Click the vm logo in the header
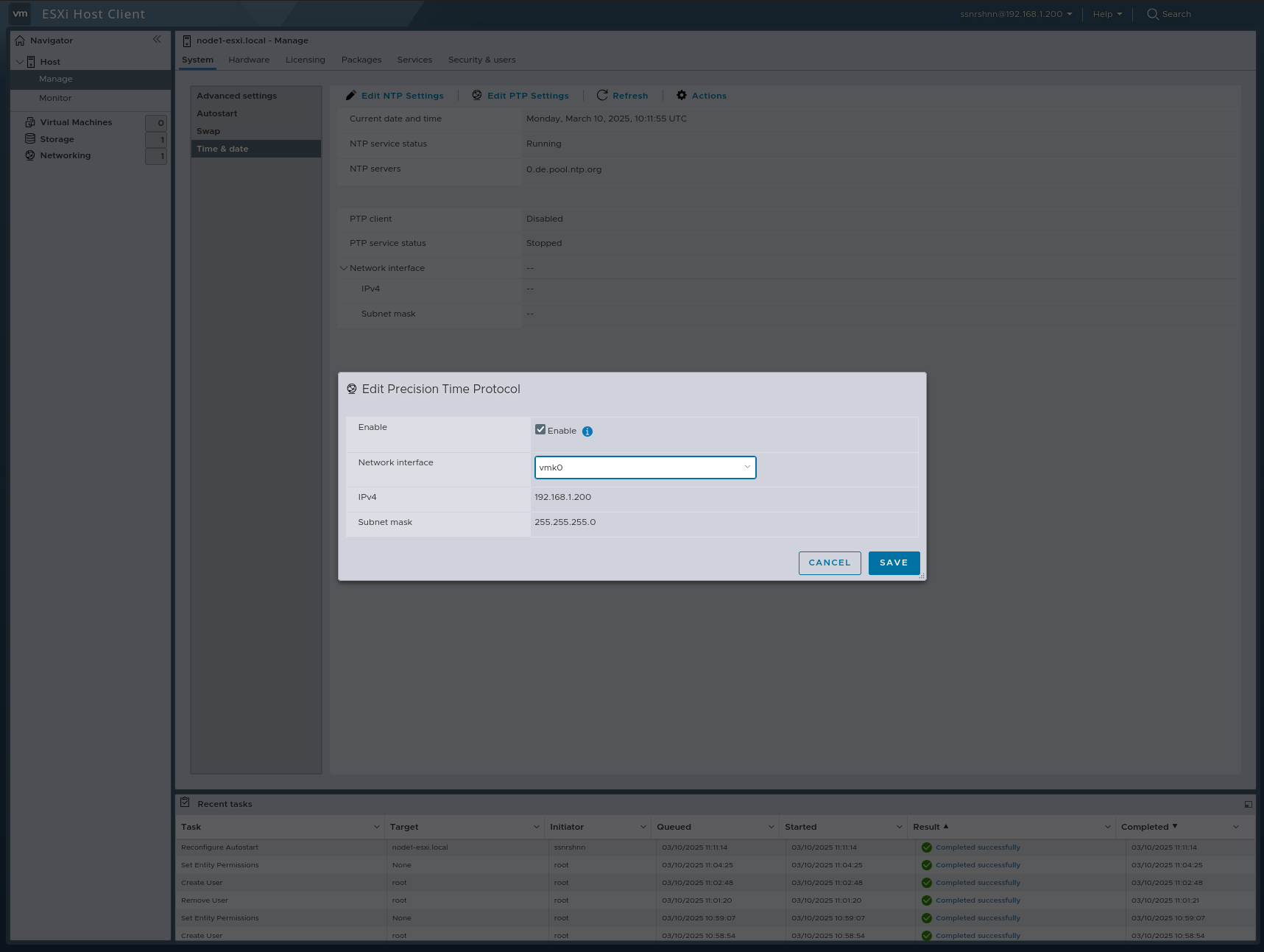 pos(20,13)
